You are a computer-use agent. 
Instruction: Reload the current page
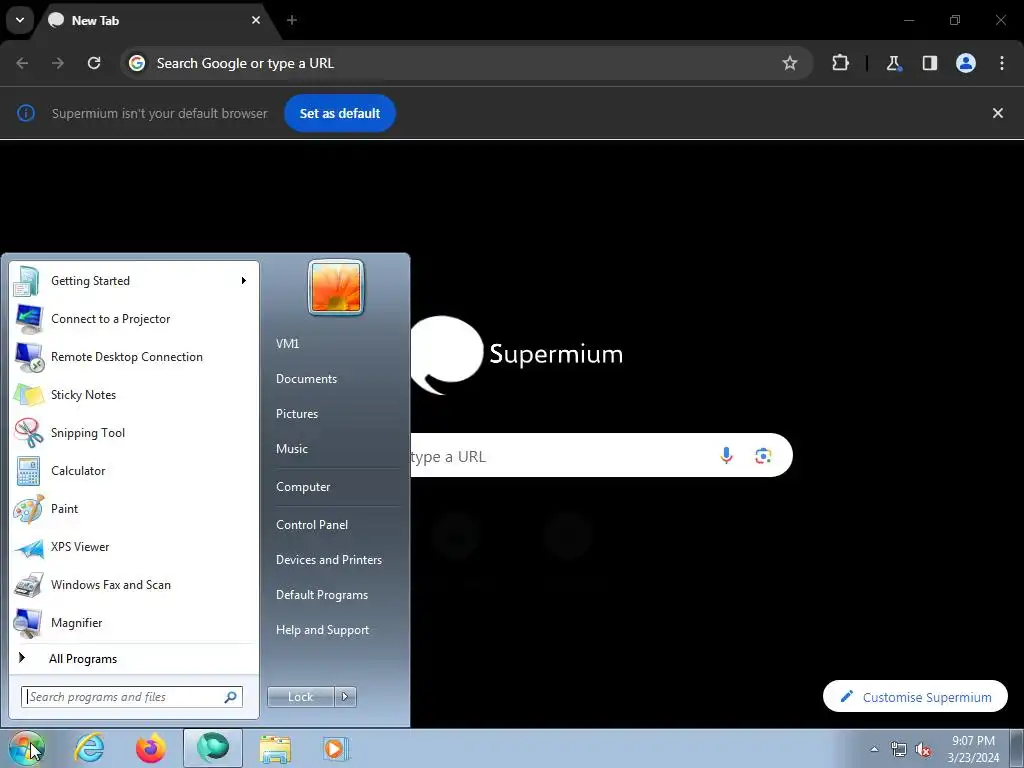pyautogui.click(x=94, y=63)
